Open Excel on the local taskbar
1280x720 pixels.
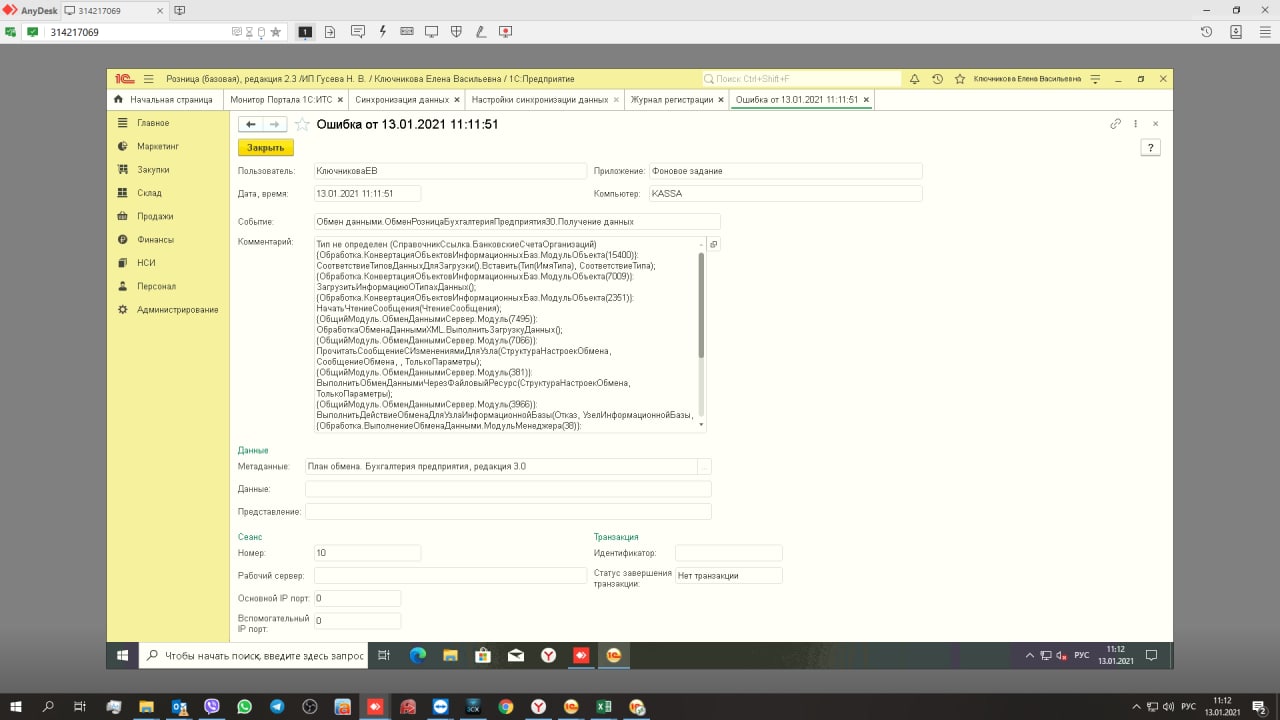(x=603, y=706)
